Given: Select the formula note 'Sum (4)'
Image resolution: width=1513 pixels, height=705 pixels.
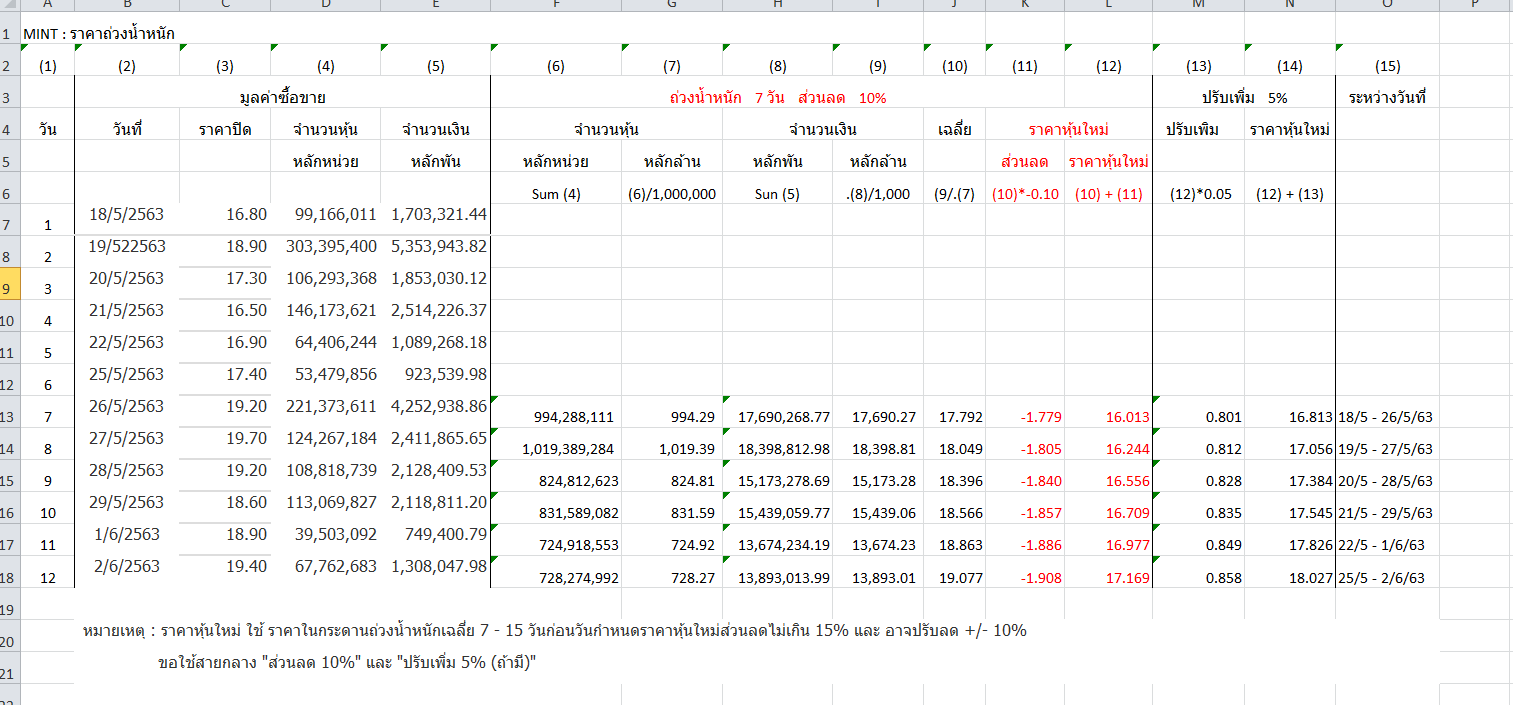Looking at the screenshot, I should 556,195.
